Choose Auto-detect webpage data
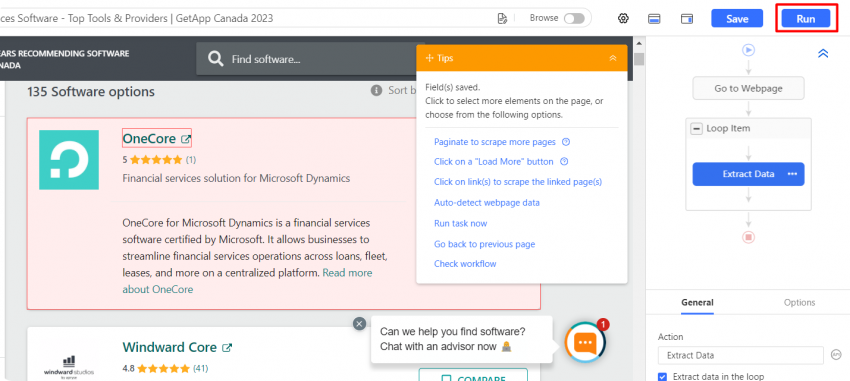 point(487,203)
